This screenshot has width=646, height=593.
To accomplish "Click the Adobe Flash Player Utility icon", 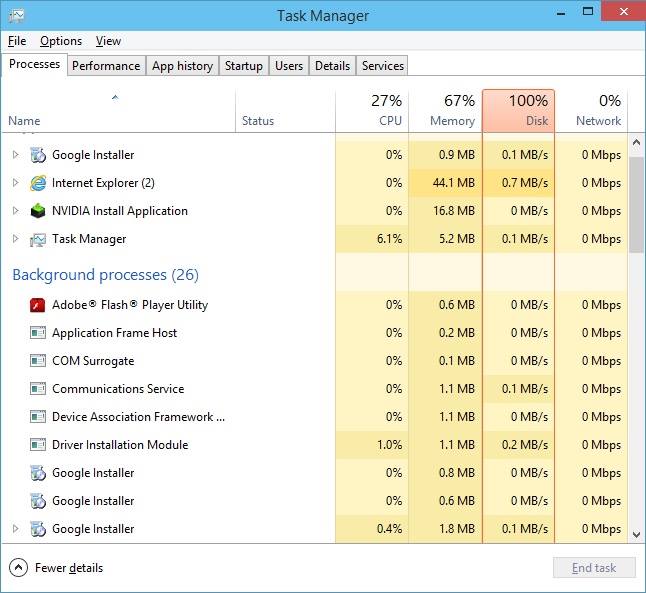I will tap(38, 305).
